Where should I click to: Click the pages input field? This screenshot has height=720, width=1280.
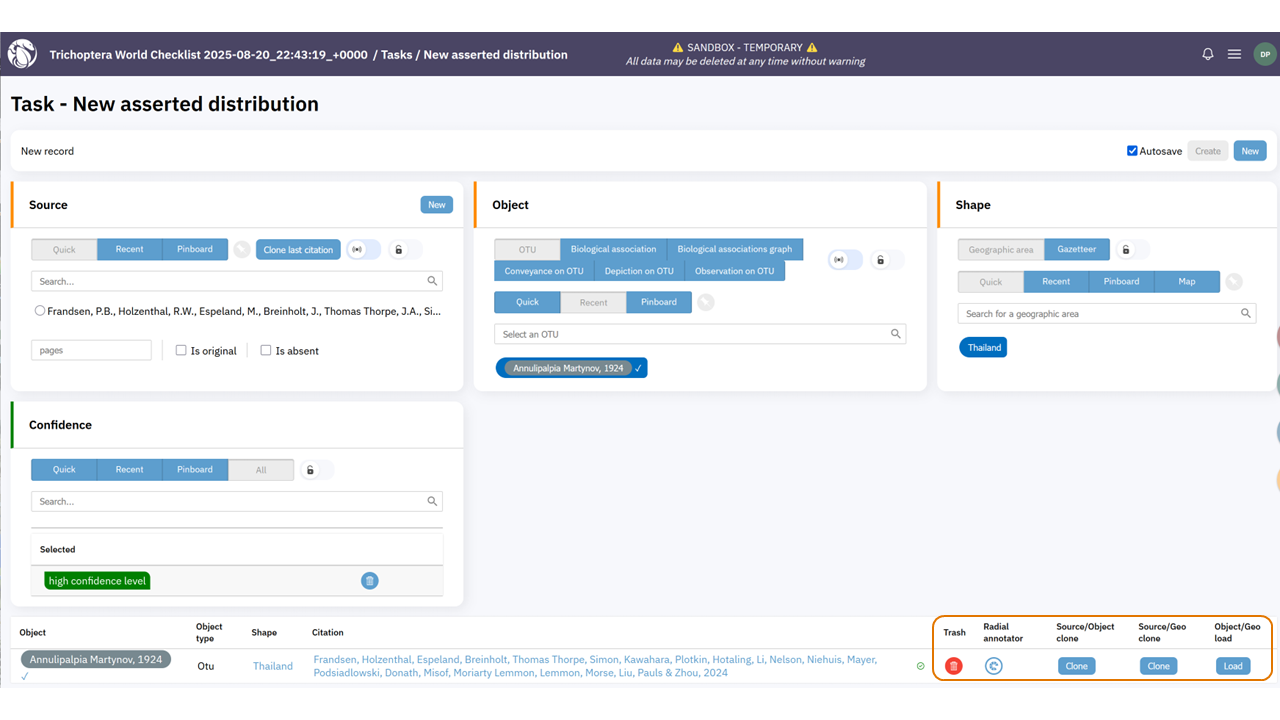(91, 351)
